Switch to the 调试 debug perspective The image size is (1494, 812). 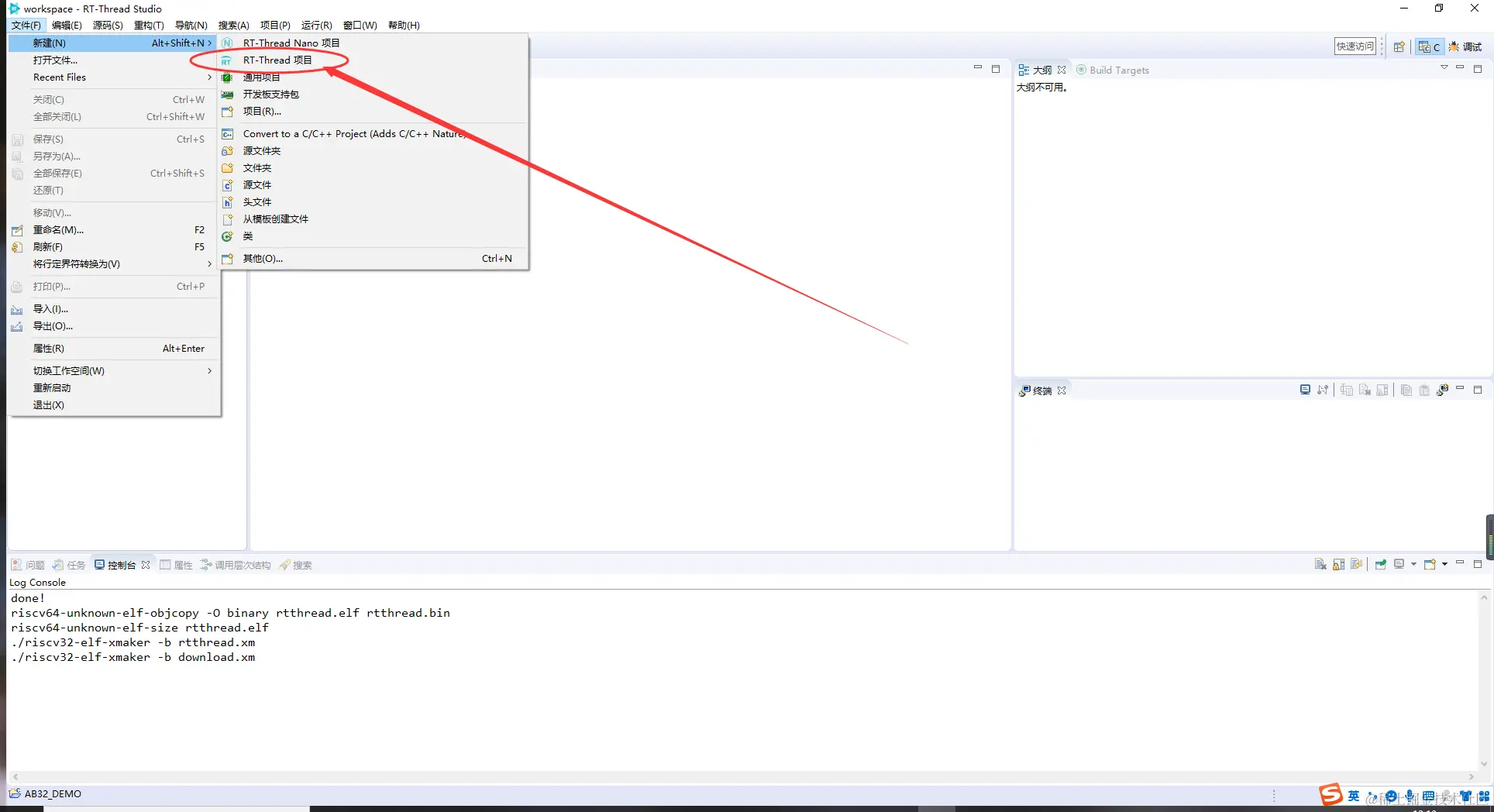coord(1465,46)
